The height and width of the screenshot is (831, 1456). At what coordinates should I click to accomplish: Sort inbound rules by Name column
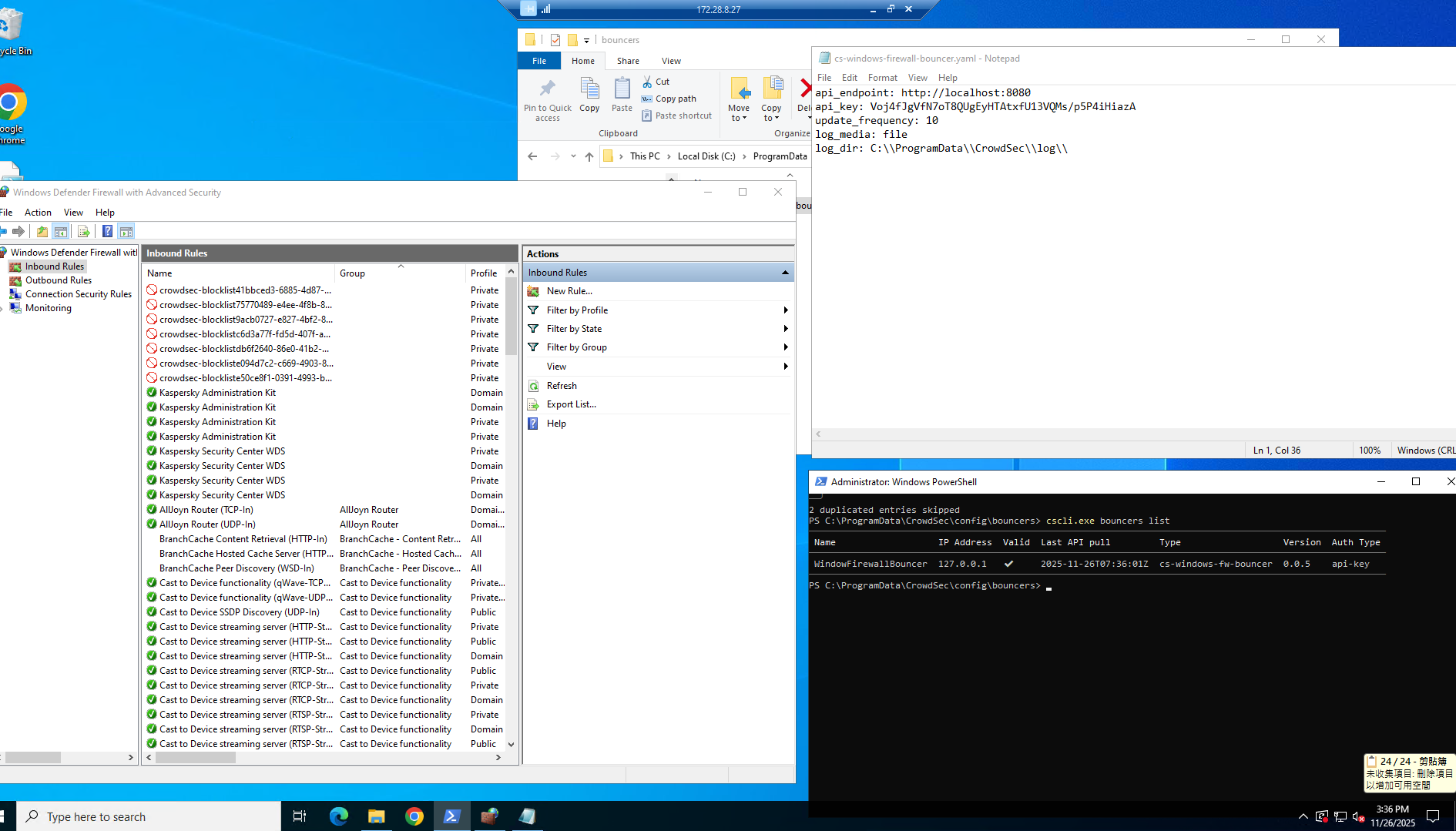point(238,273)
